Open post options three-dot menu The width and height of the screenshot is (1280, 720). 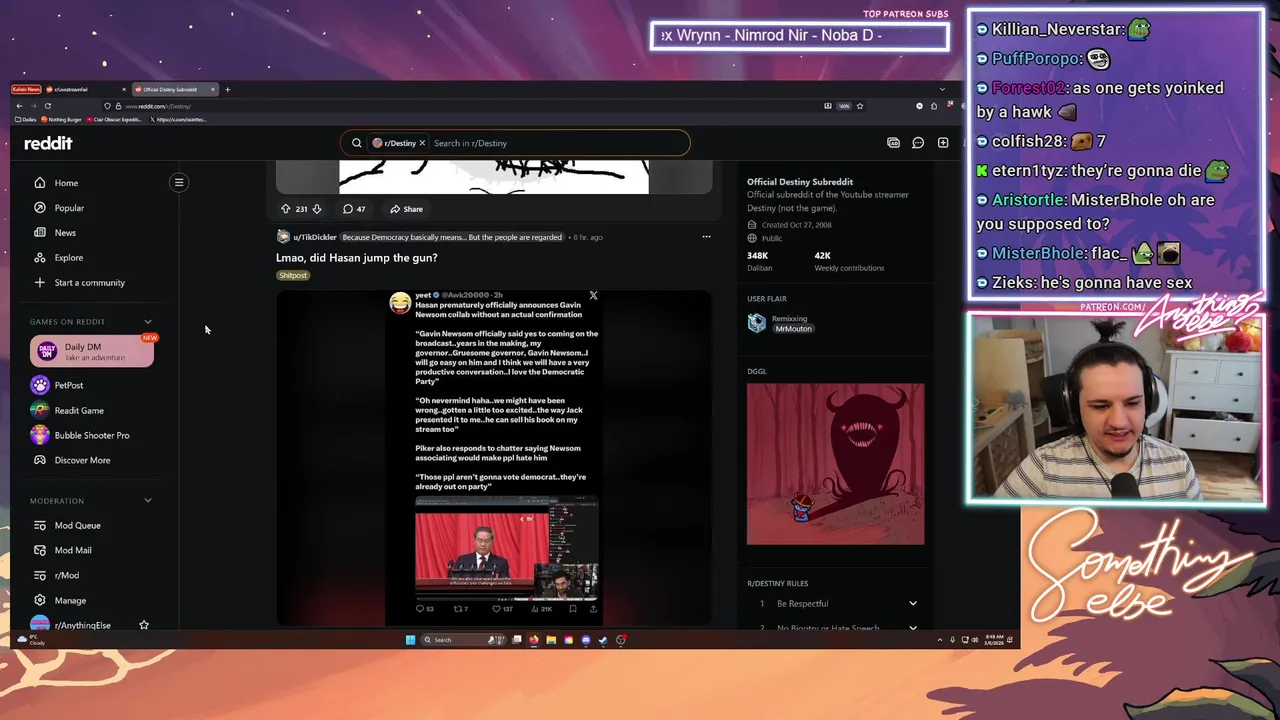tap(706, 237)
